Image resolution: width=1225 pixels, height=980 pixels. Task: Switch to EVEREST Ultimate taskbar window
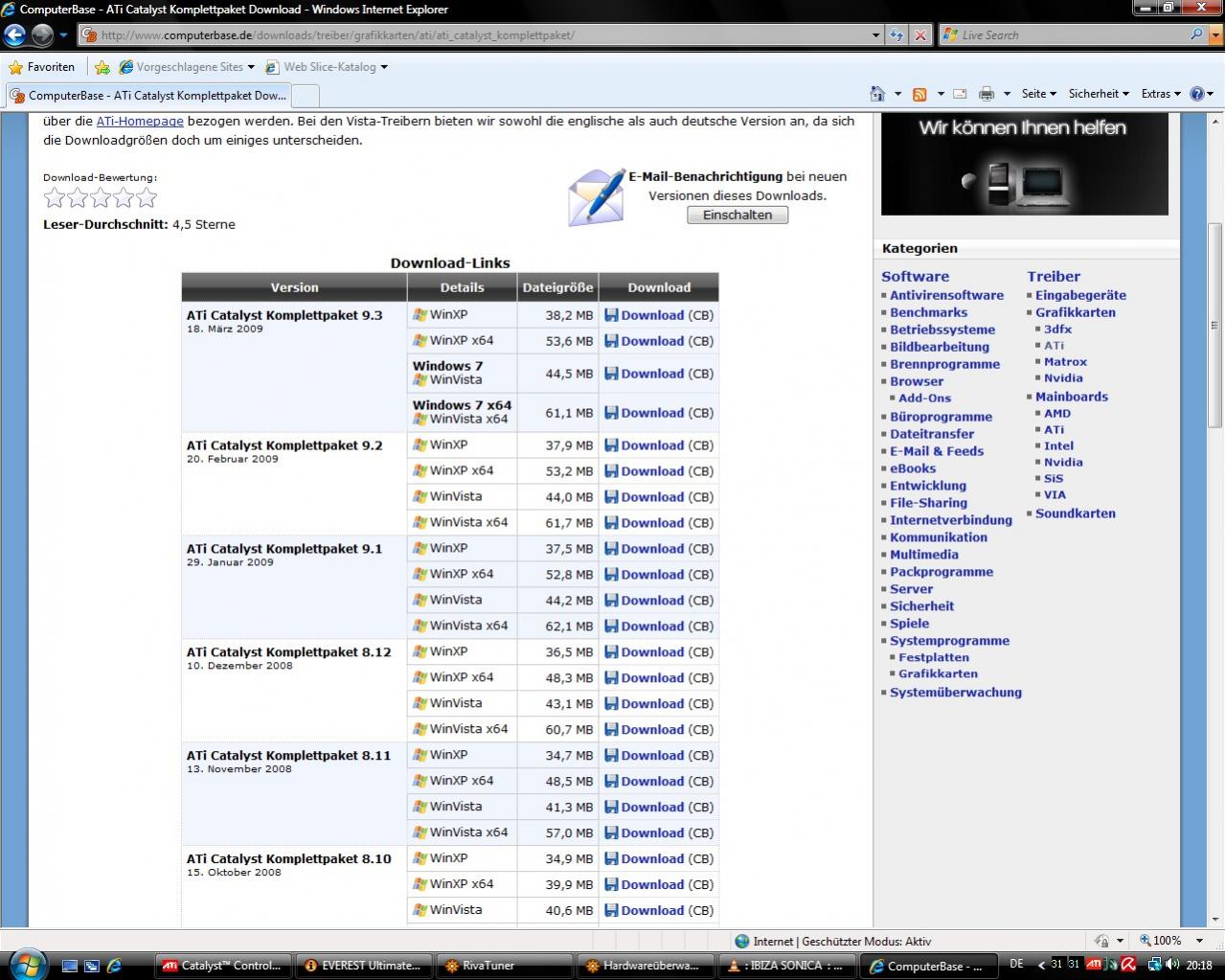point(364,966)
